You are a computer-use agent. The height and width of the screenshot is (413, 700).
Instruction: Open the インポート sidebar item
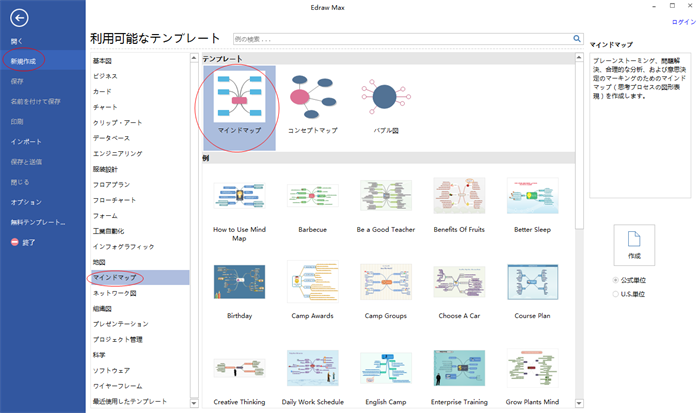pos(26,142)
